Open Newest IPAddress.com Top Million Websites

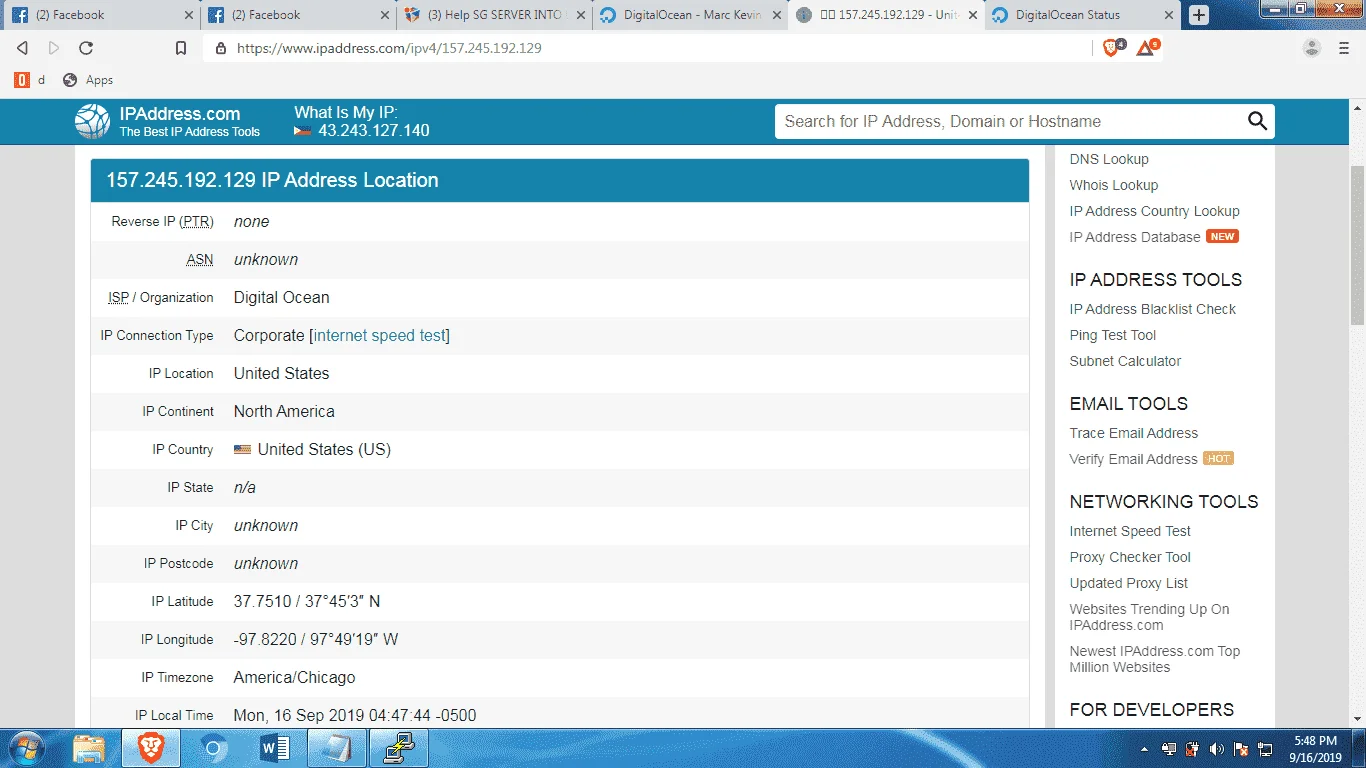click(1155, 659)
